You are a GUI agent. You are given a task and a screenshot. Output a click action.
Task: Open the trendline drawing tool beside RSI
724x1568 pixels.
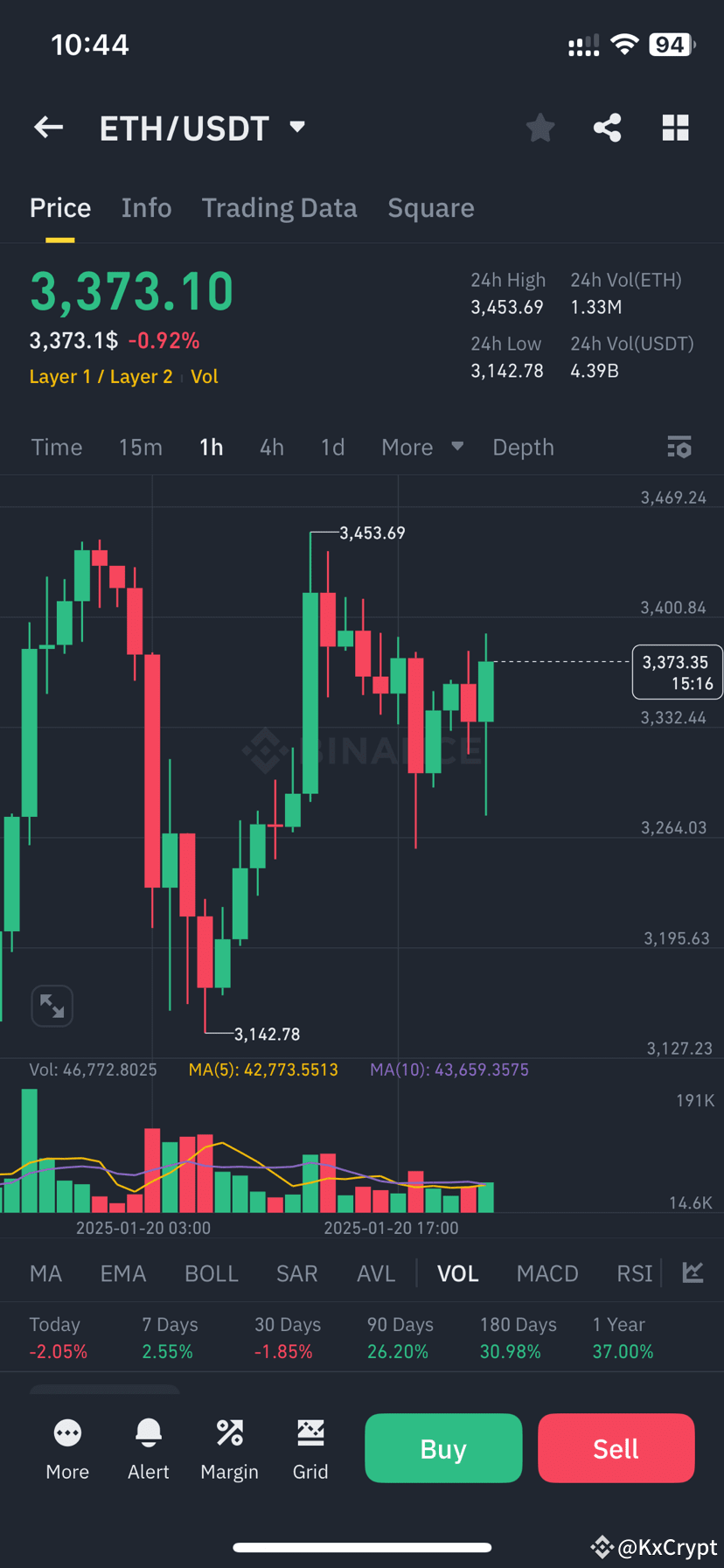(x=693, y=1272)
